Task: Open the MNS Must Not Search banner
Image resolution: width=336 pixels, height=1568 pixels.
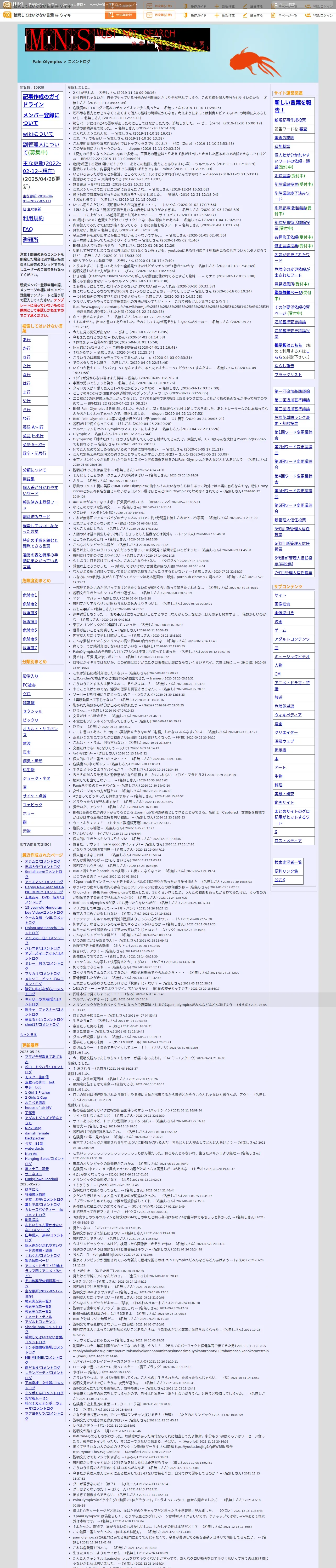Action: pos(118,39)
